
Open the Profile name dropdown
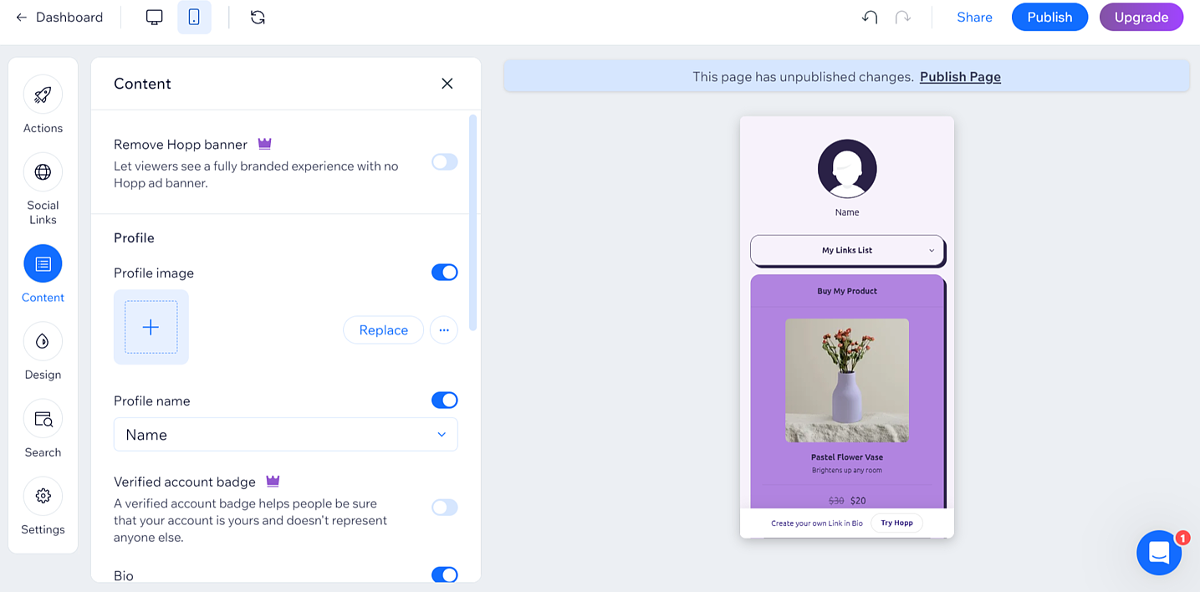tap(286, 434)
